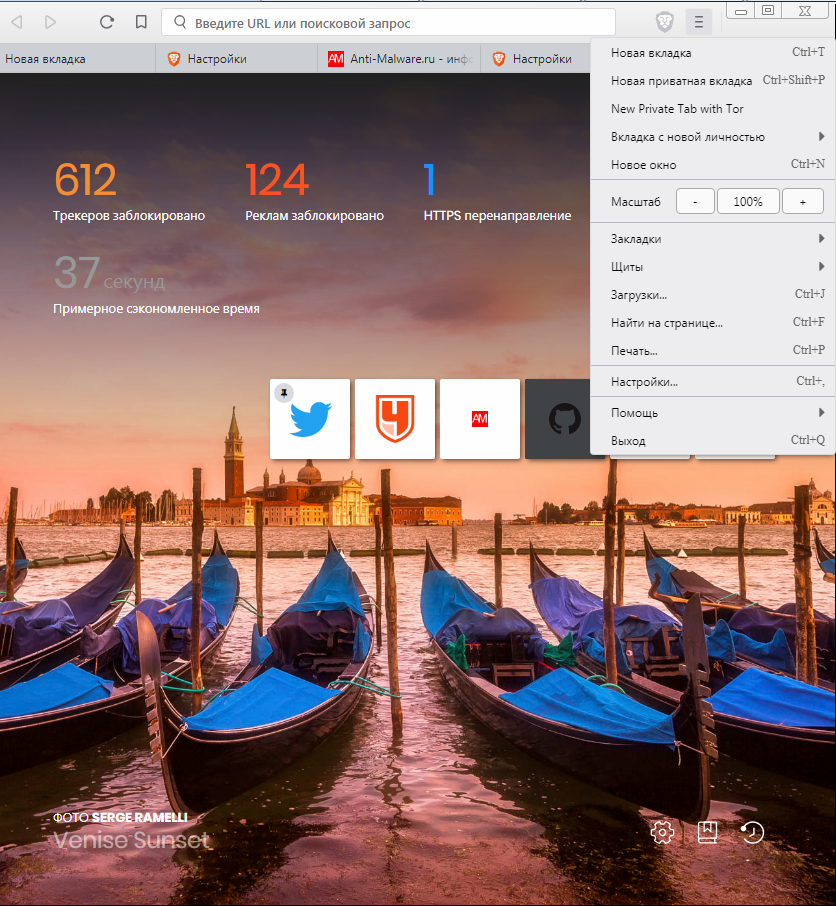Click the hamburger menu button
This screenshot has height=906, width=836.
699,23
